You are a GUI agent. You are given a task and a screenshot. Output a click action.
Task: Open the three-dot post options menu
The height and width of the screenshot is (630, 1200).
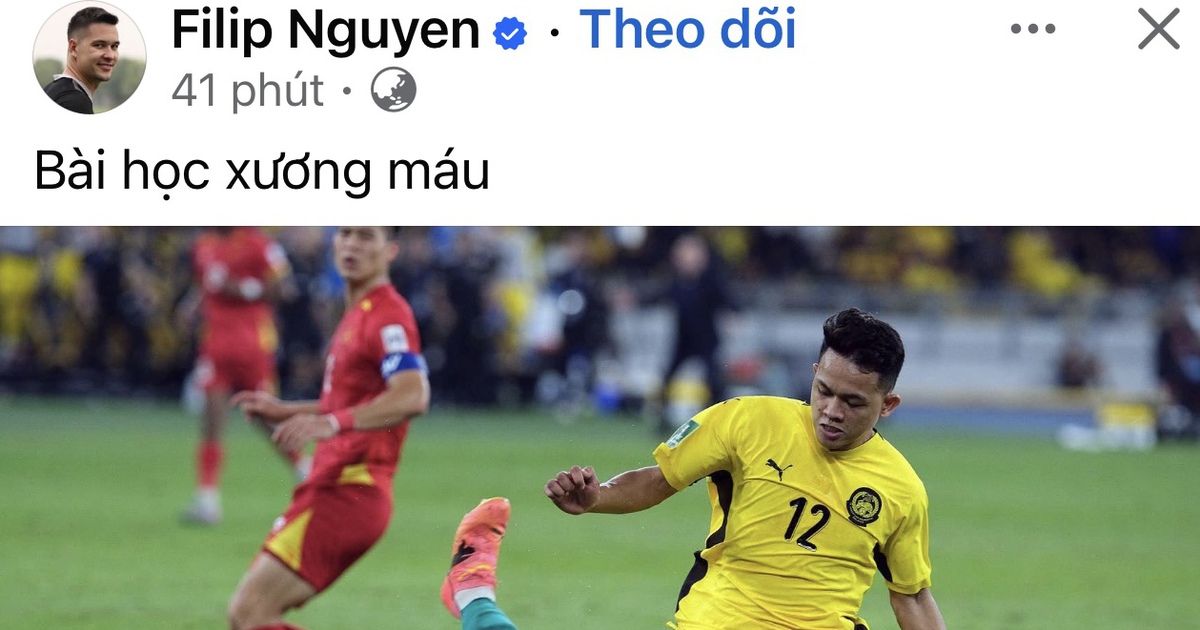tap(1032, 29)
